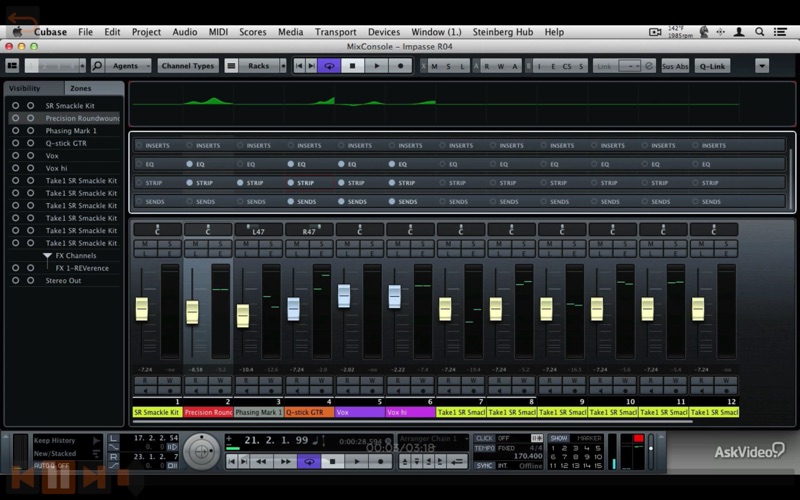
Task: Click the arrow beside the Racks button
Action: [x=283, y=66]
